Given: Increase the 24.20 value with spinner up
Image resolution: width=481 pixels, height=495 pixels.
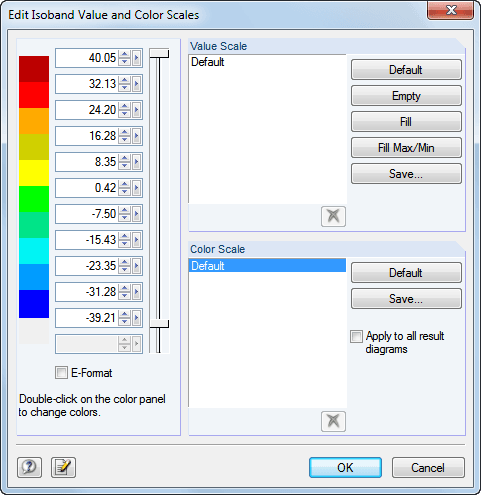Looking at the screenshot, I should click(125, 107).
